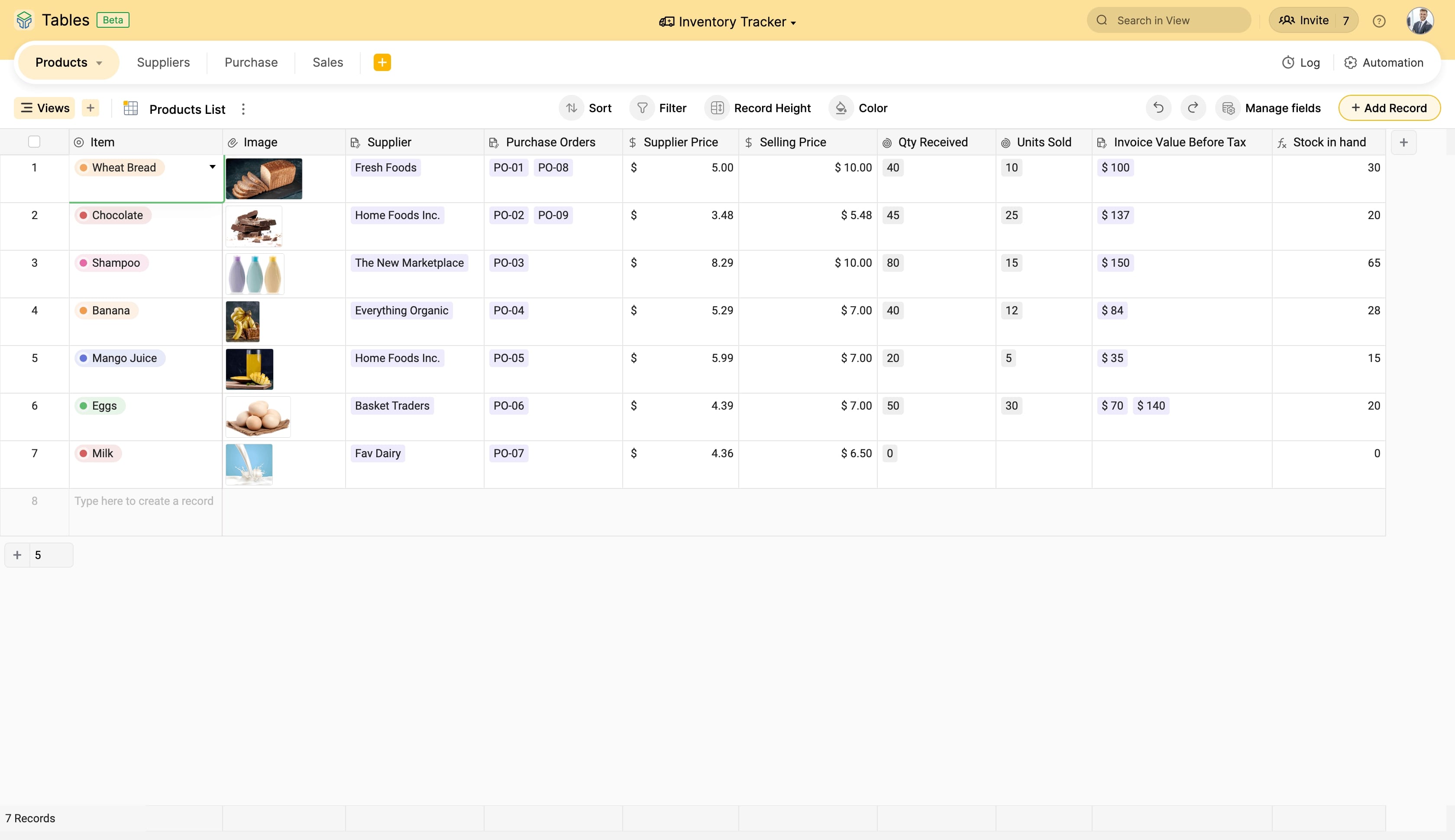
Task: Click the 7 Records footer text
Action: tap(30, 818)
